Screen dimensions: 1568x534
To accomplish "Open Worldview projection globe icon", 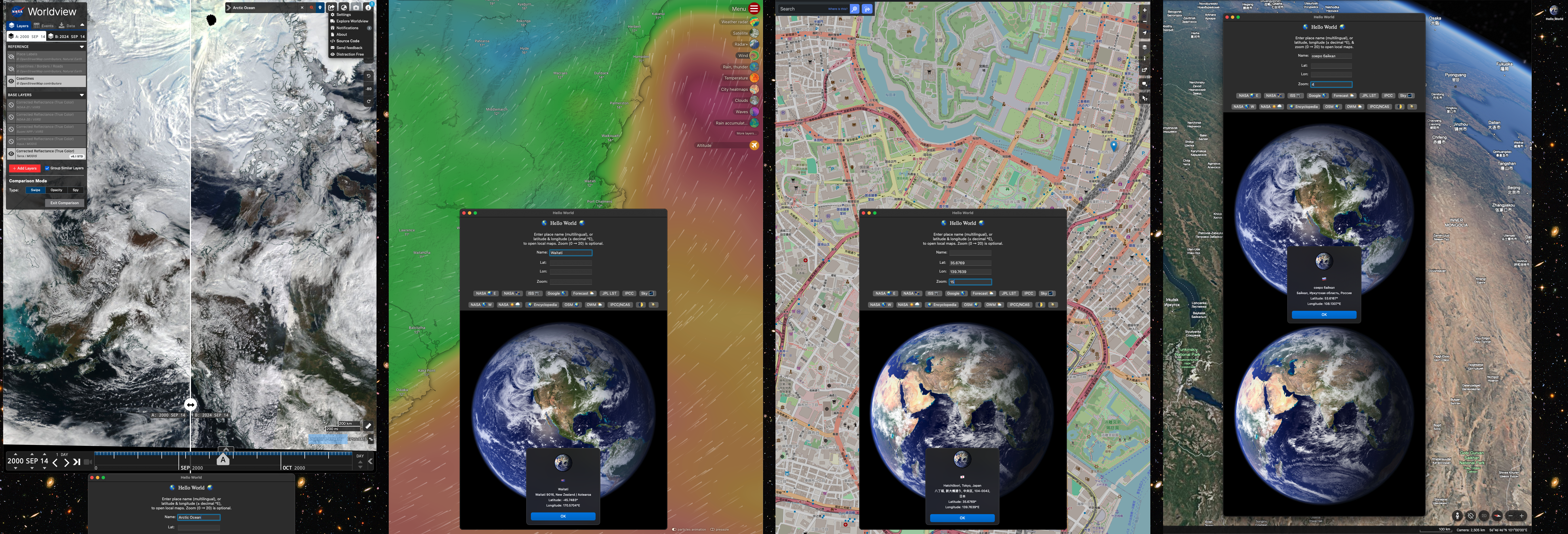I will [x=344, y=8].
